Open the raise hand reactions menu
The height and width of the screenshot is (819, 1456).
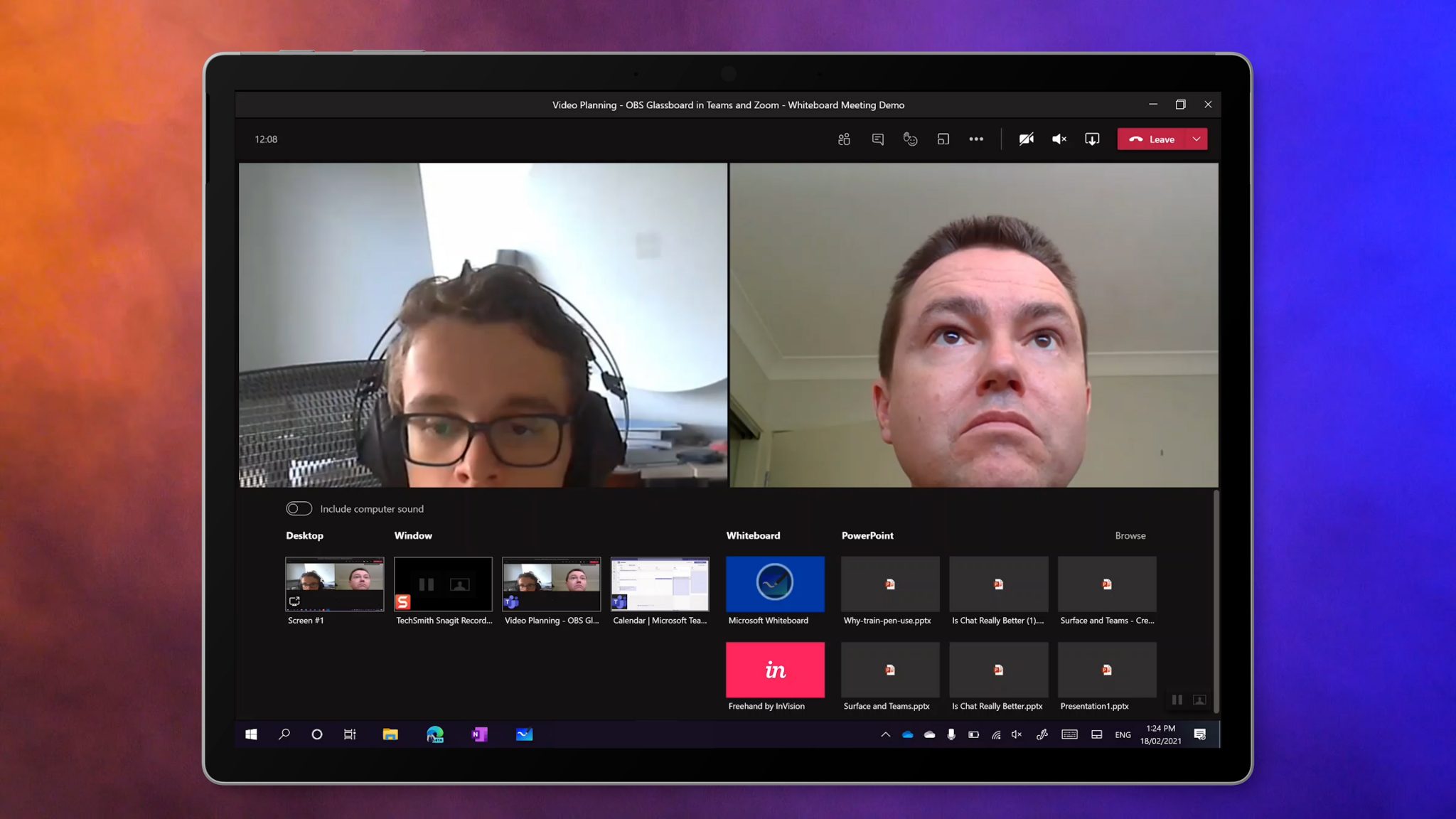pos(910,139)
